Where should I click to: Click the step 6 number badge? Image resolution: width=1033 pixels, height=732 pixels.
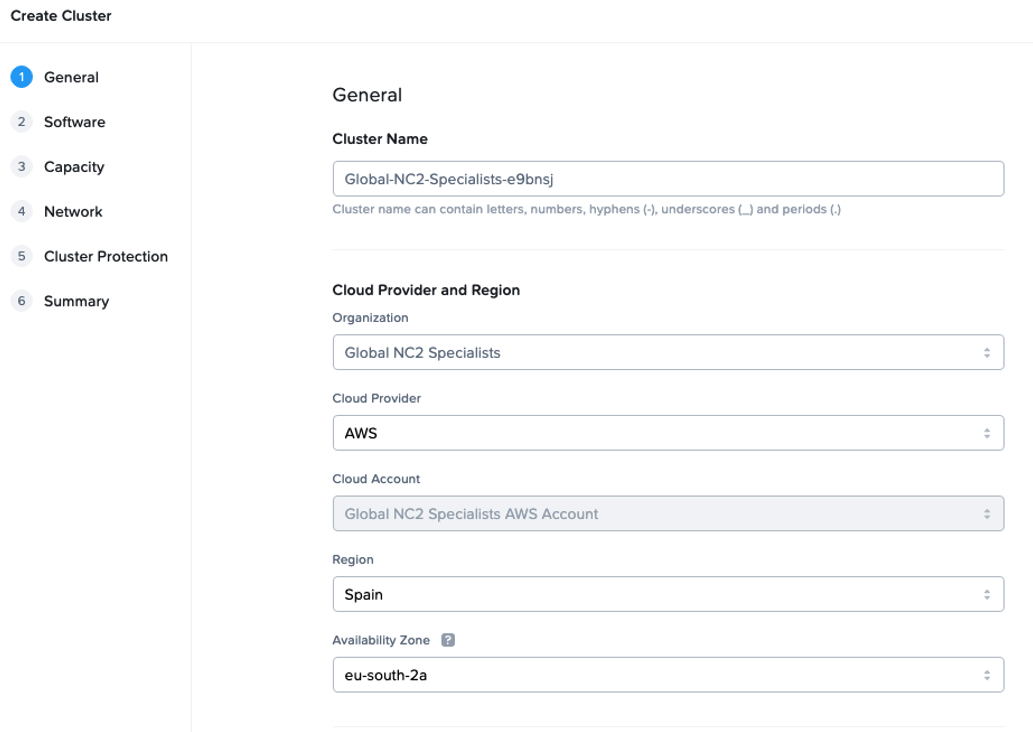(x=21, y=301)
